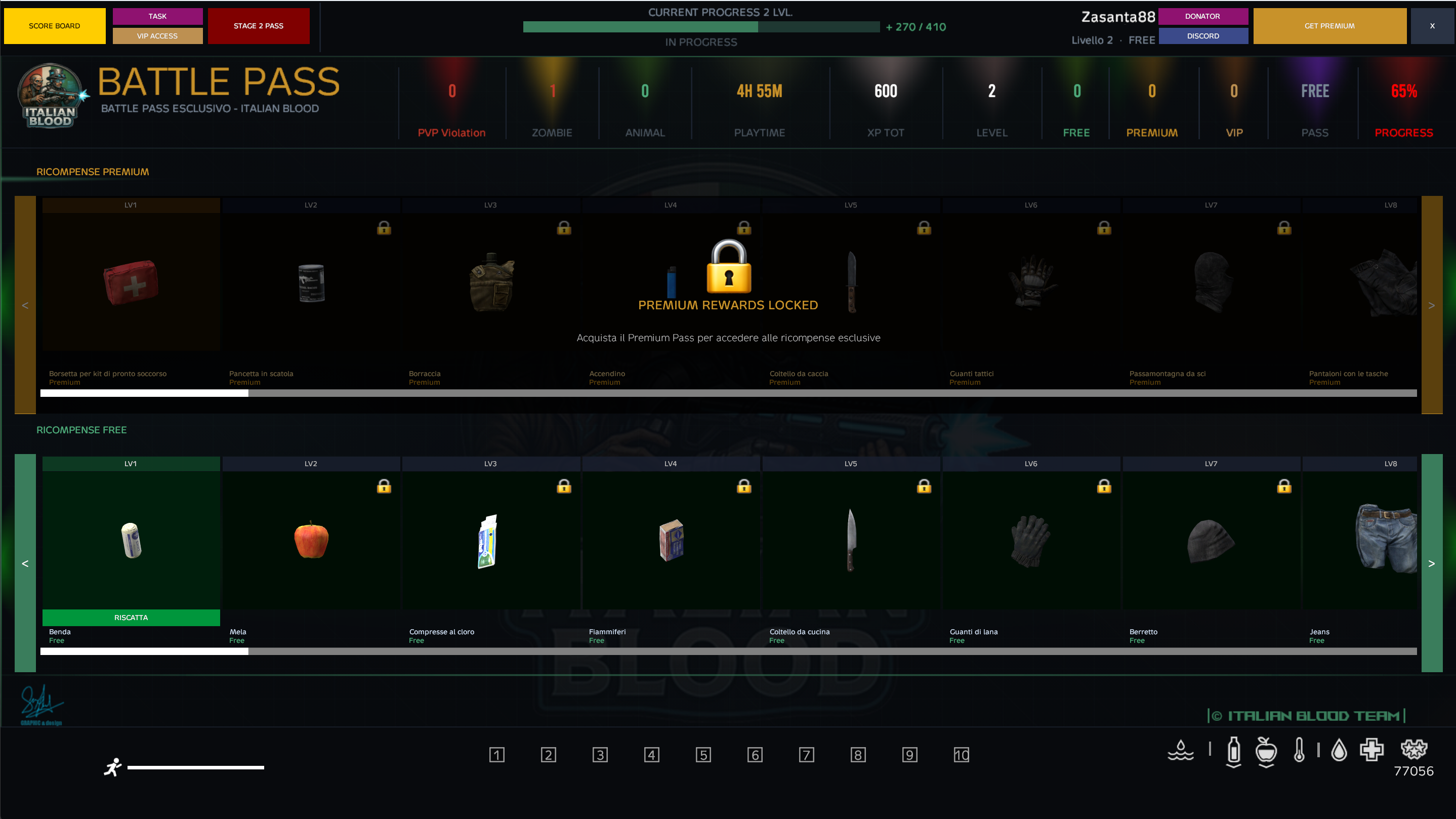
Task: Click the stars icon next to 77056
Action: (1414, 750)
